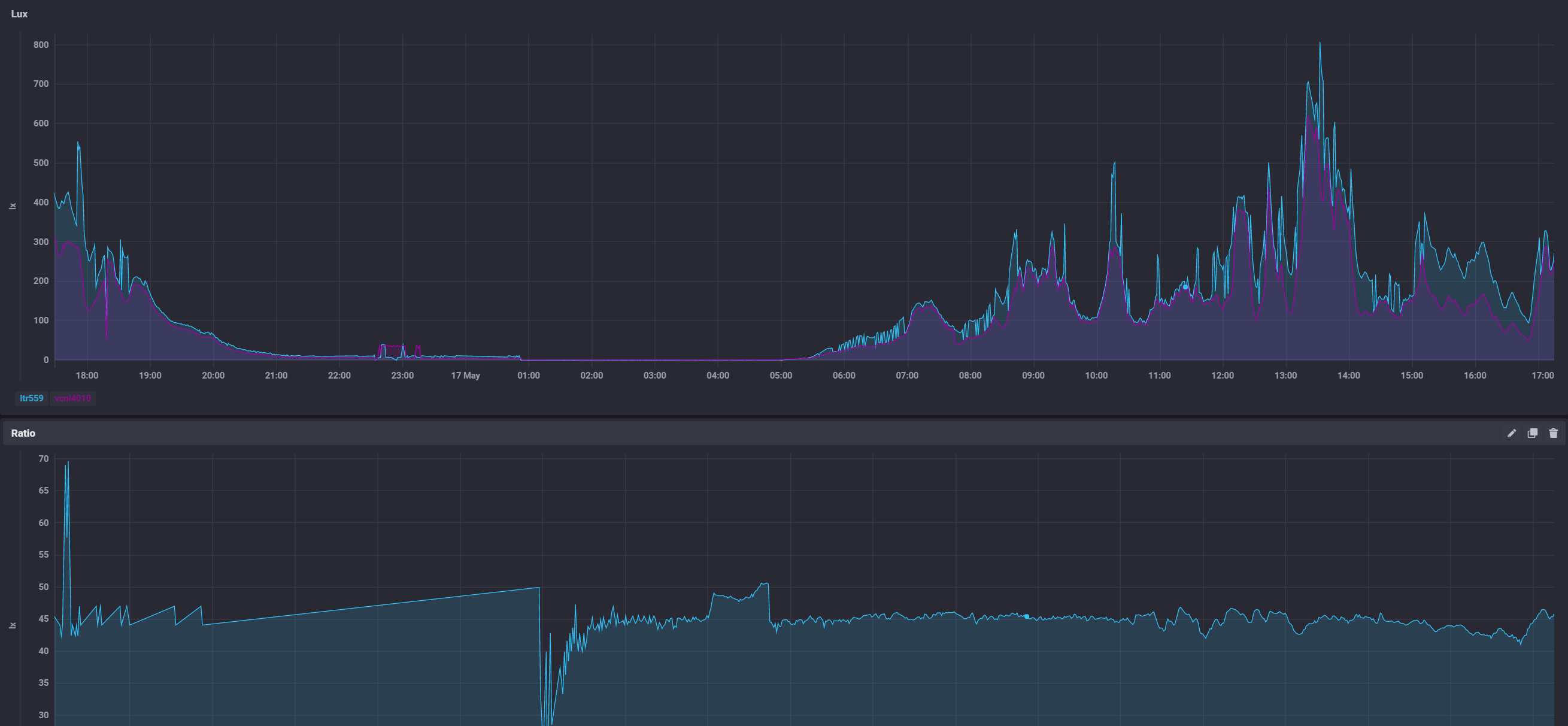The height and width of the screenshot is (726, 1568).
Task: Click the lx unit label on Lux axis
Action: click(x=12, y=206)
